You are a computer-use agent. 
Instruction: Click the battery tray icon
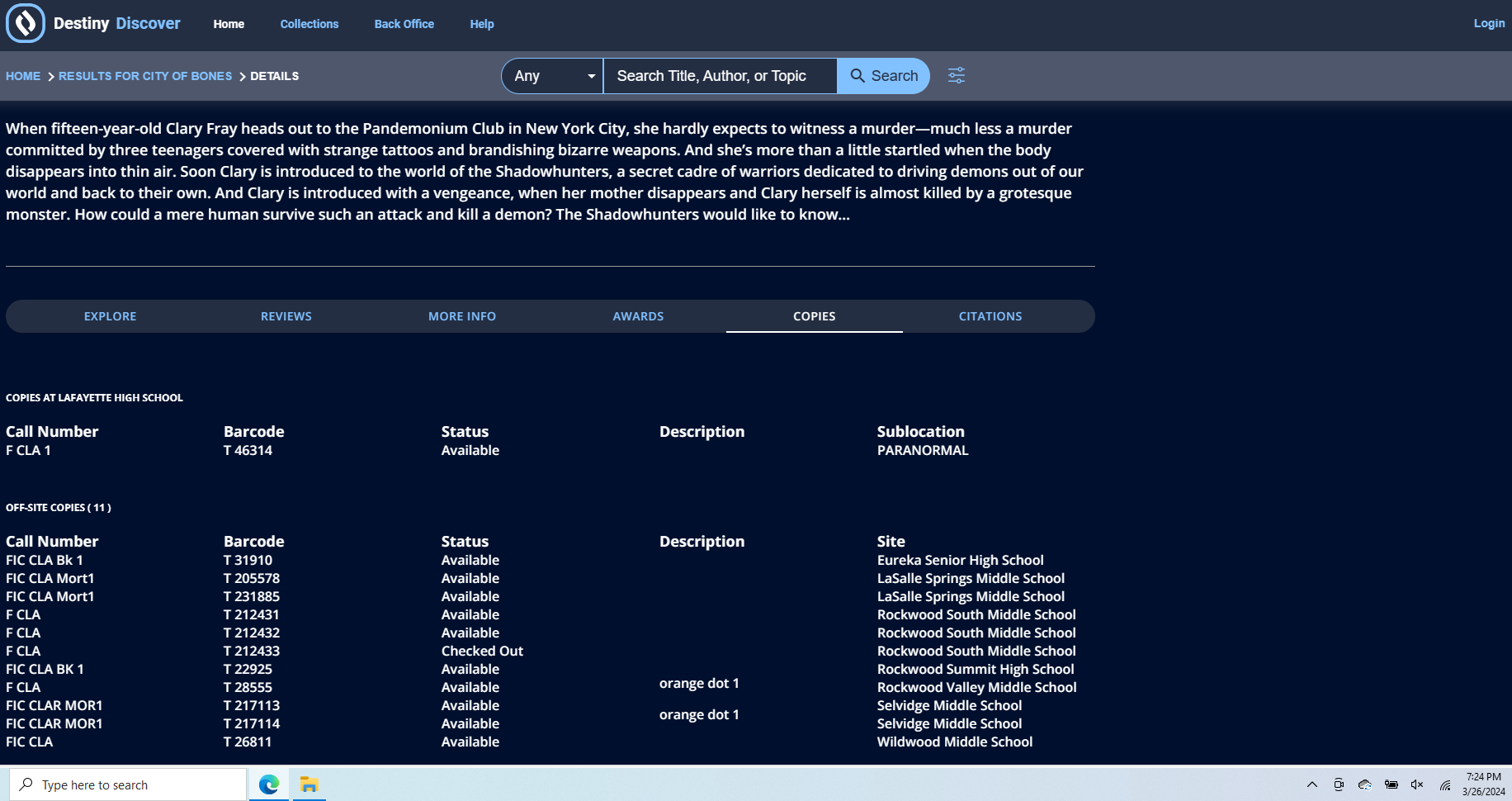point(1391,784)
